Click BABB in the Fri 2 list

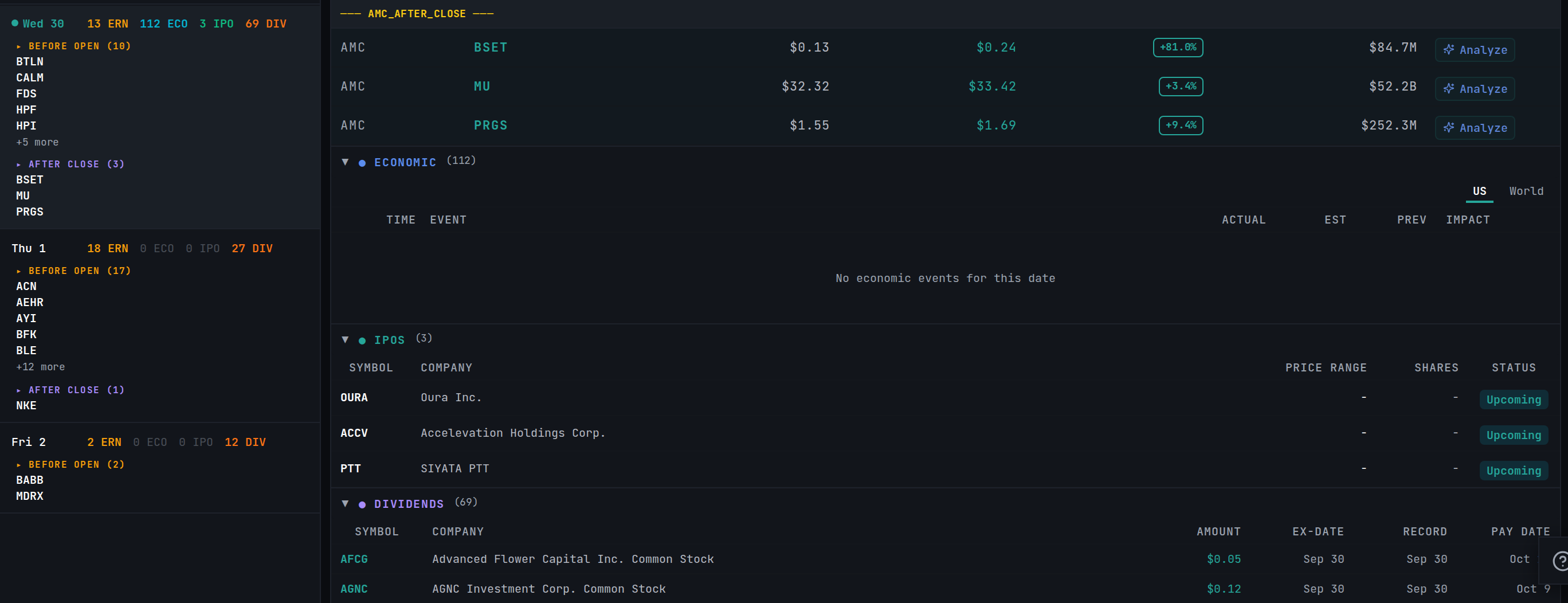[30, 480]
